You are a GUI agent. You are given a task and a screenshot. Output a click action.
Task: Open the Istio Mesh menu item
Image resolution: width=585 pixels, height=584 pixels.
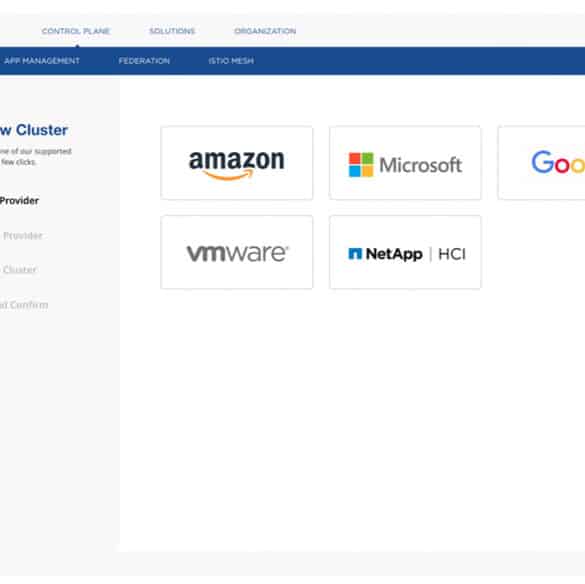pyautogui.click(x=231, y=61)
